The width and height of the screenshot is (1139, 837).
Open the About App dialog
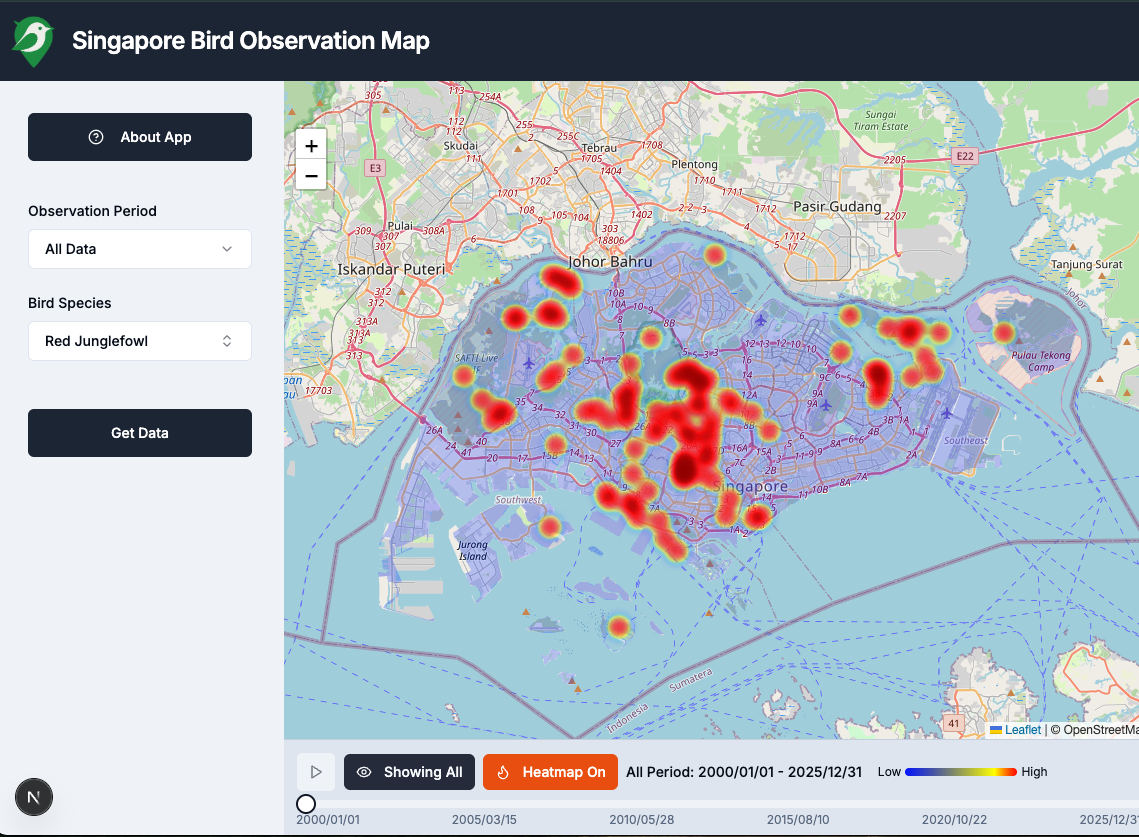pyautogui.click(x=139, y=137)
